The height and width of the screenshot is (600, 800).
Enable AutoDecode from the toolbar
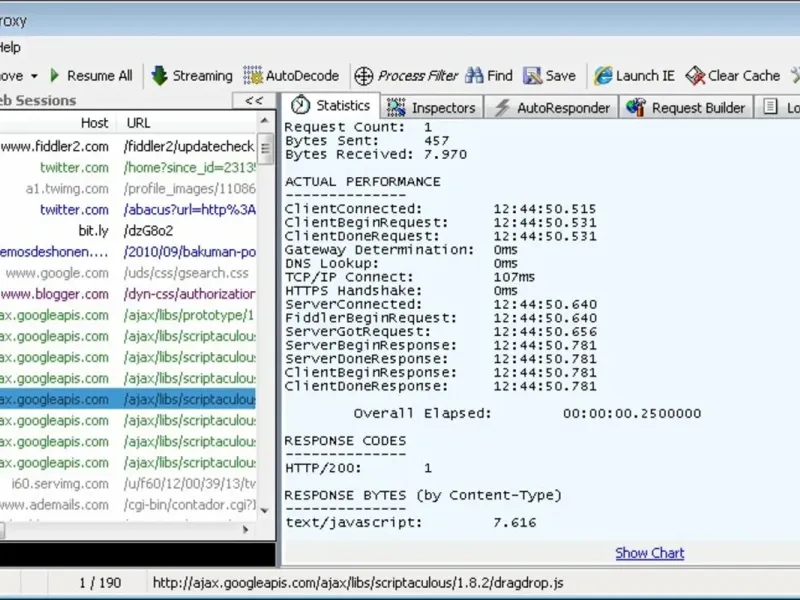[x=291, y=76]
